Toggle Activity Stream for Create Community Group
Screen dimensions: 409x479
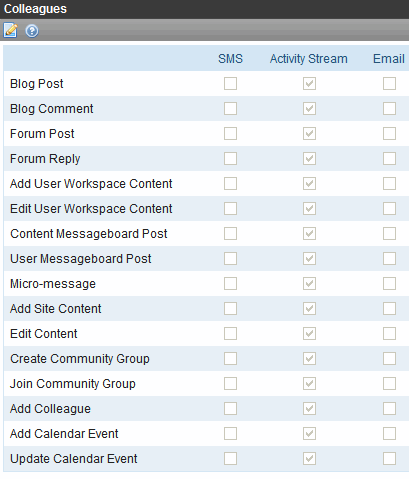pyautogui.click(x=309, y=358)
